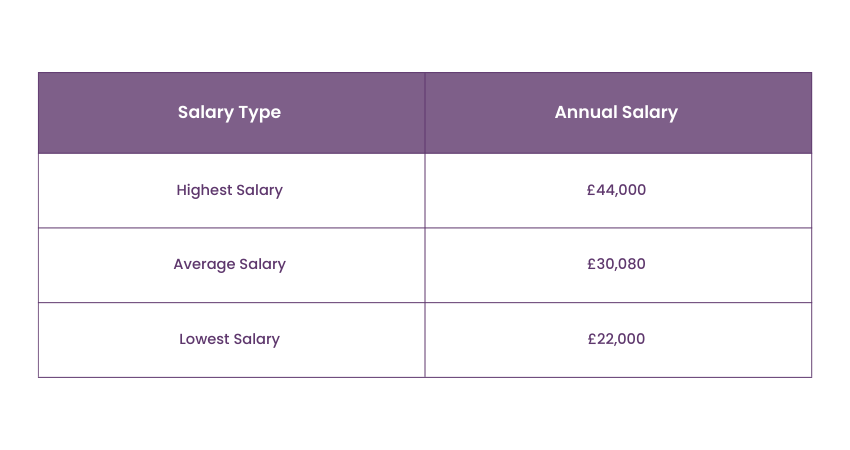Select the "Annual Salary" column header
850x450 pixels.
coord(616,112)
